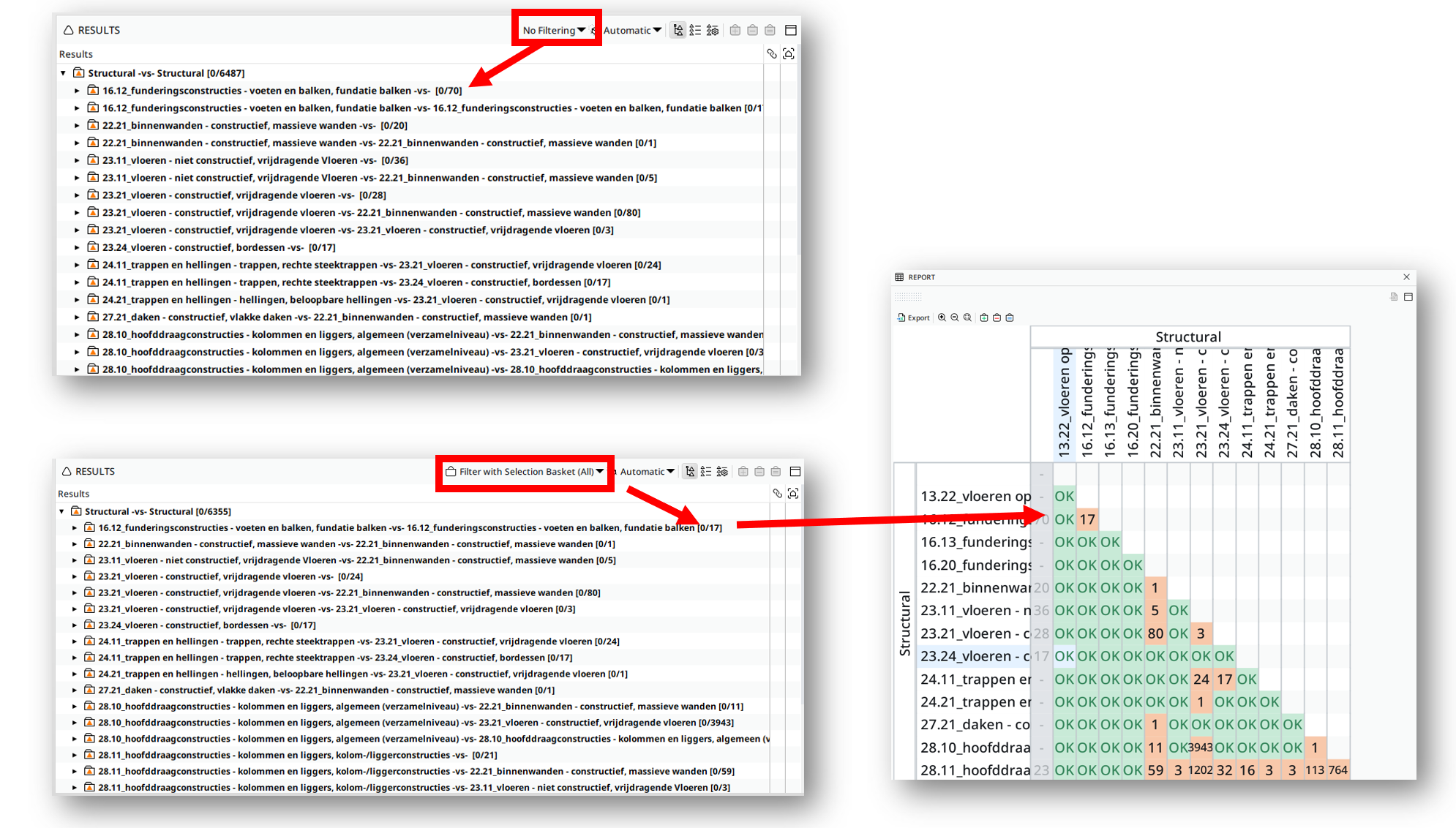Image resolution: width=1456 pixels, height=828 pixels.
Task: Open Filter with Selection Basket (All) dropdown
Action: click(x=525, y=472)
